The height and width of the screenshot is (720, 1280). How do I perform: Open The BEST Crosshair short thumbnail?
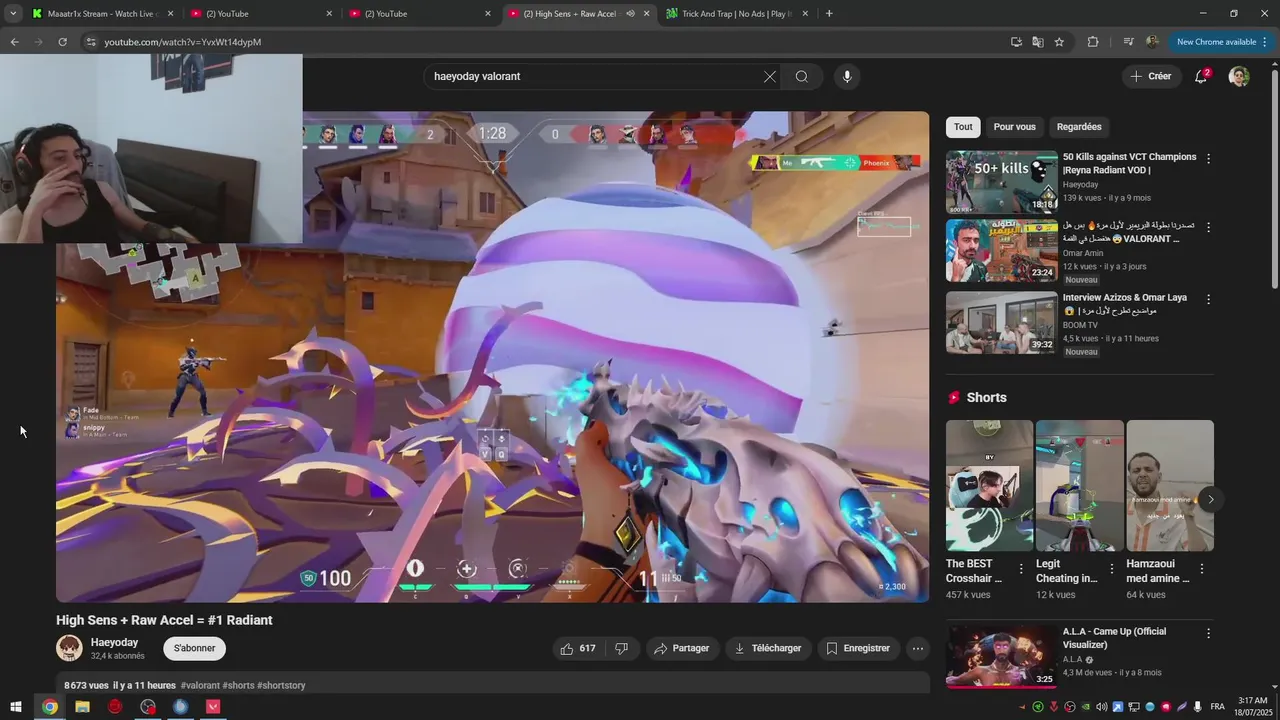pos(989,485)
